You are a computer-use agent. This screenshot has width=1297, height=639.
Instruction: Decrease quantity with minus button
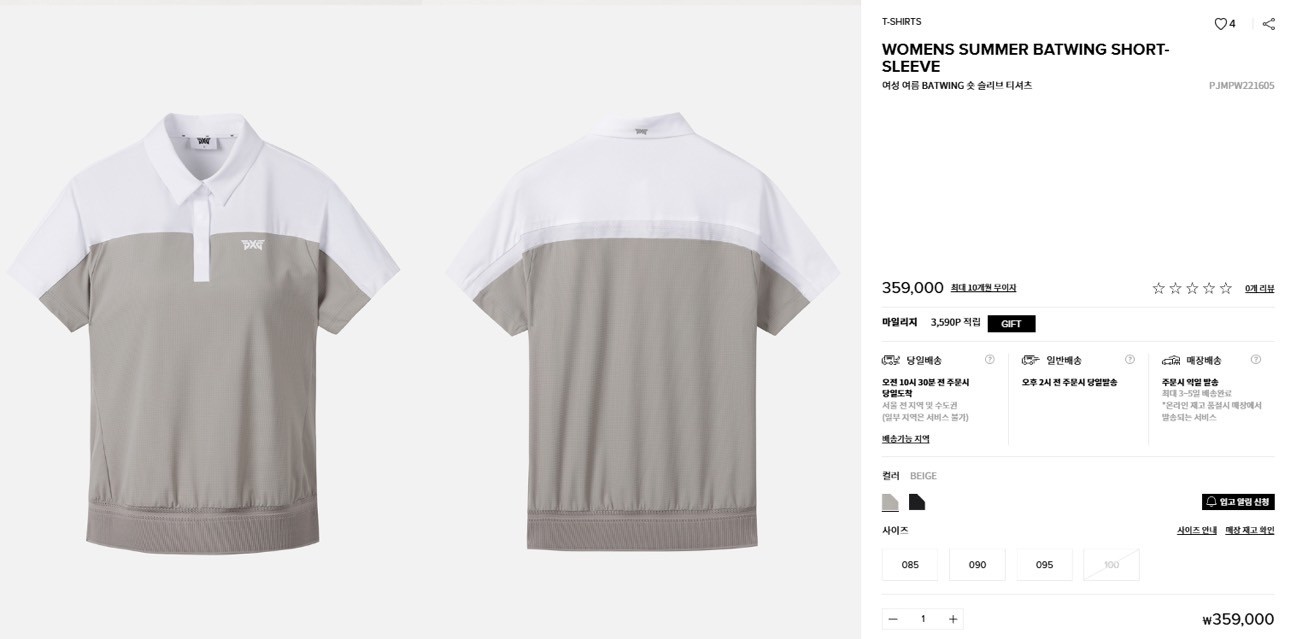pyautogui.click(x=893, y=619)
